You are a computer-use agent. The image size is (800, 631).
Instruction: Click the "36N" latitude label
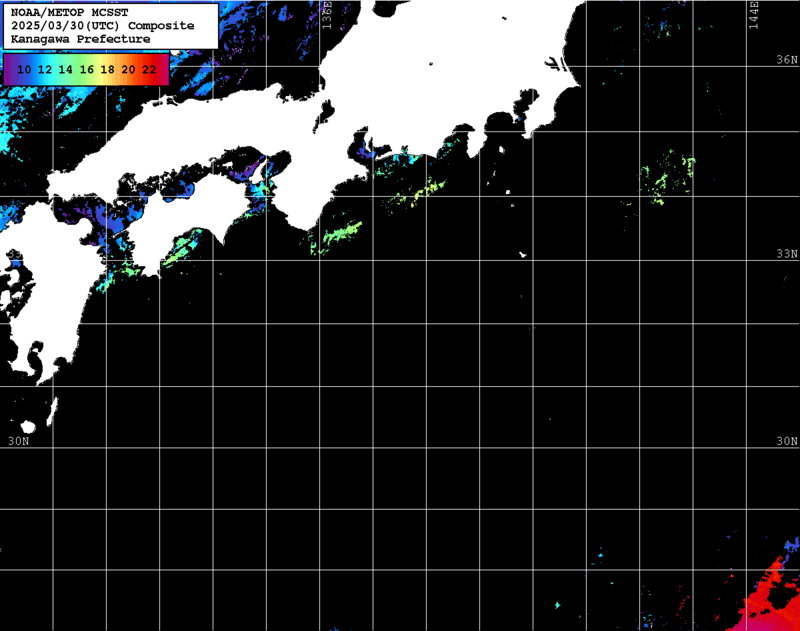tap(787, 60)
